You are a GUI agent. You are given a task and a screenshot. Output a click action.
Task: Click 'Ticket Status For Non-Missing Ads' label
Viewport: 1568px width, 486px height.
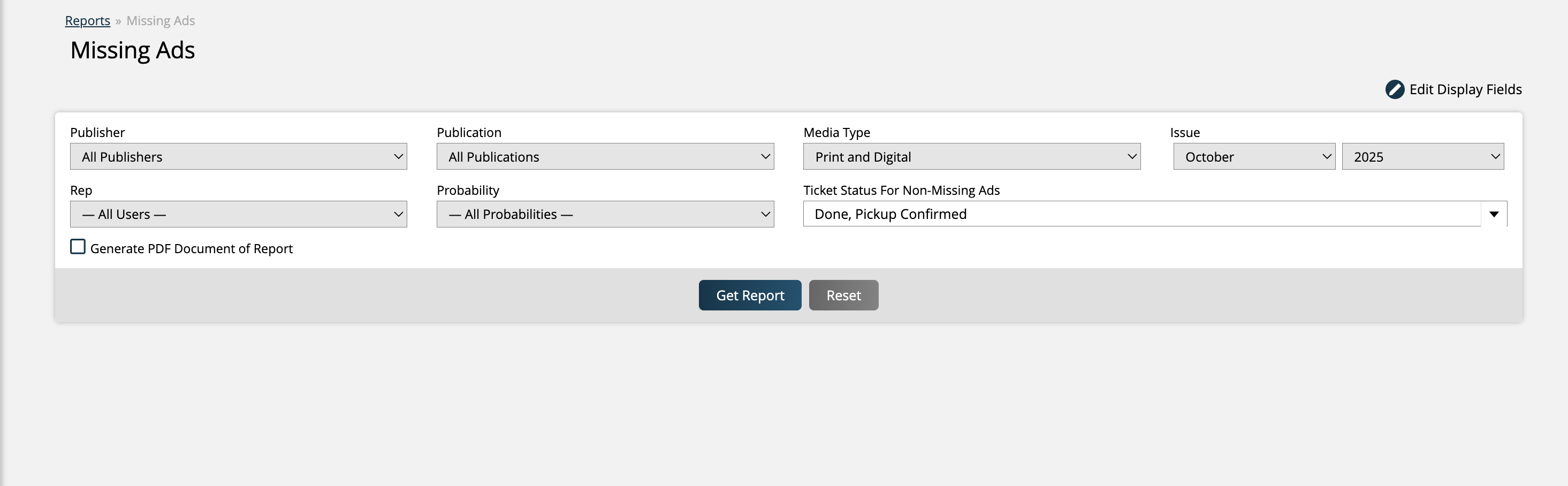pyautogui.click(x=901, y=190)
